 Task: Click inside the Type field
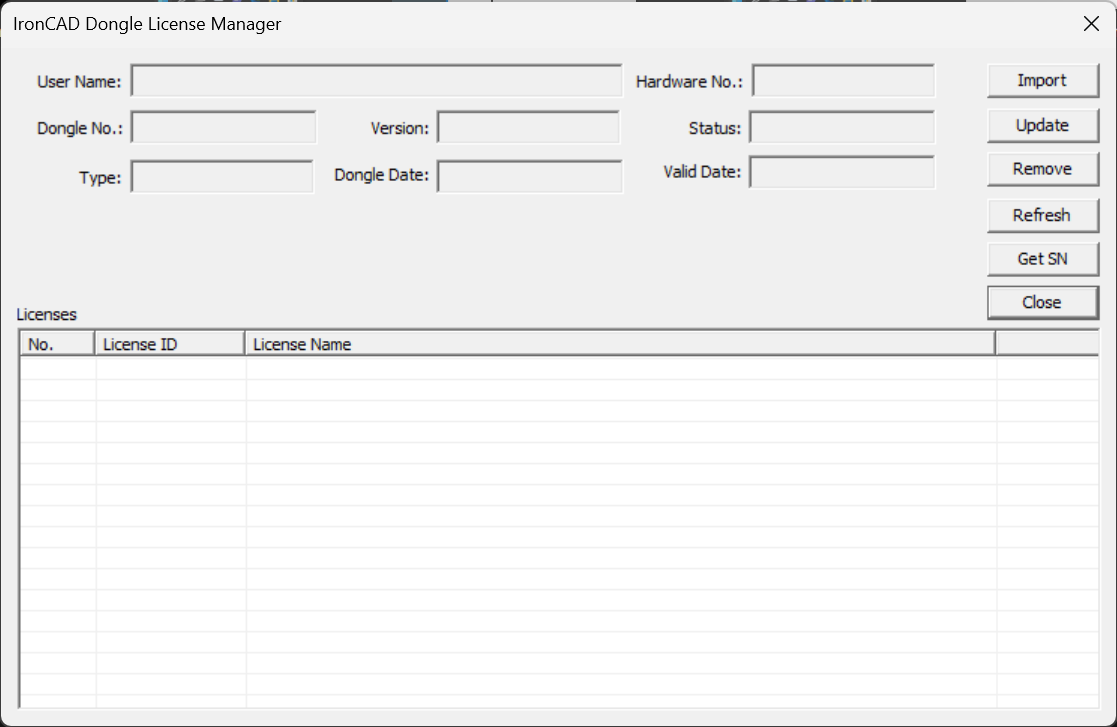click(x=221, y=176)
